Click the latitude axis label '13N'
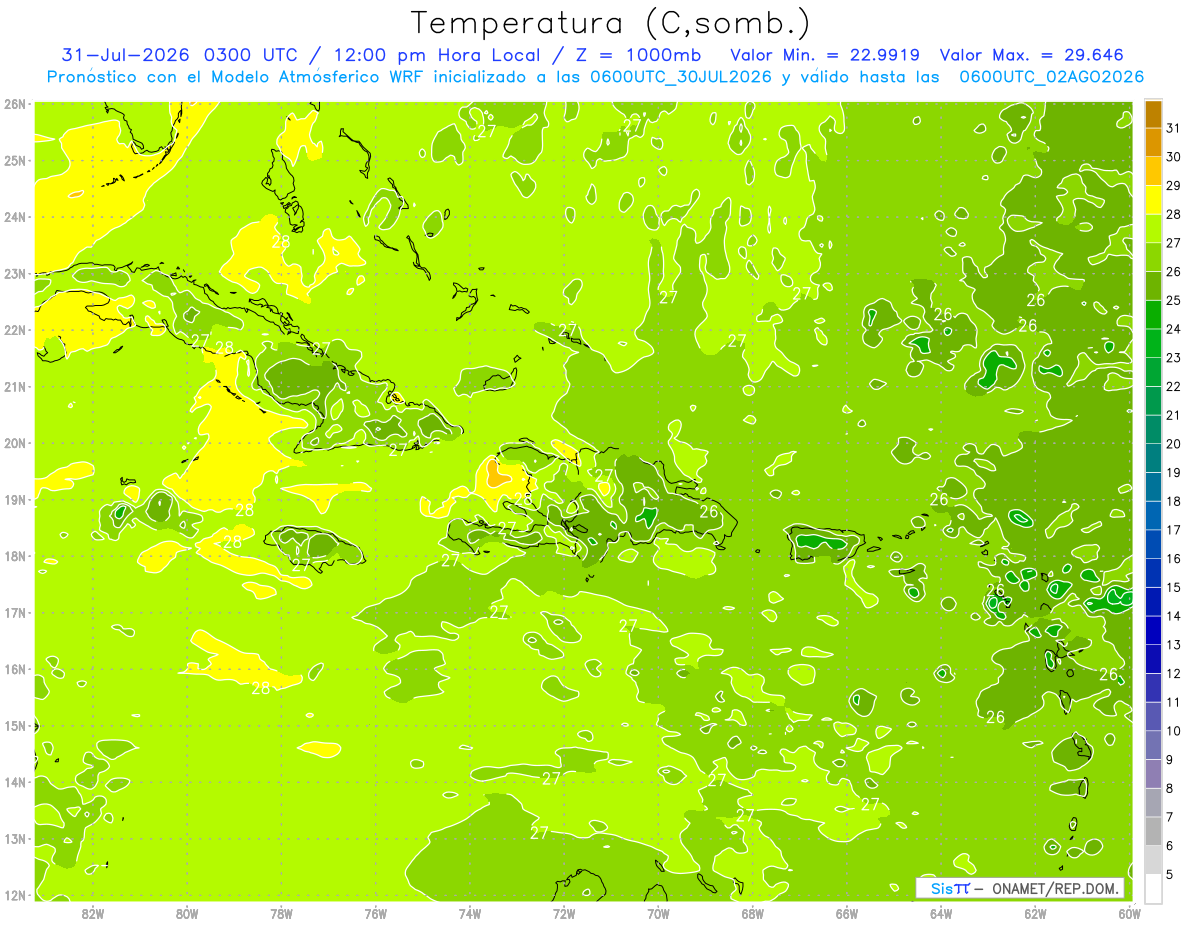The image size is (1200, 927). pyautogui.click(x=15, y=838)
